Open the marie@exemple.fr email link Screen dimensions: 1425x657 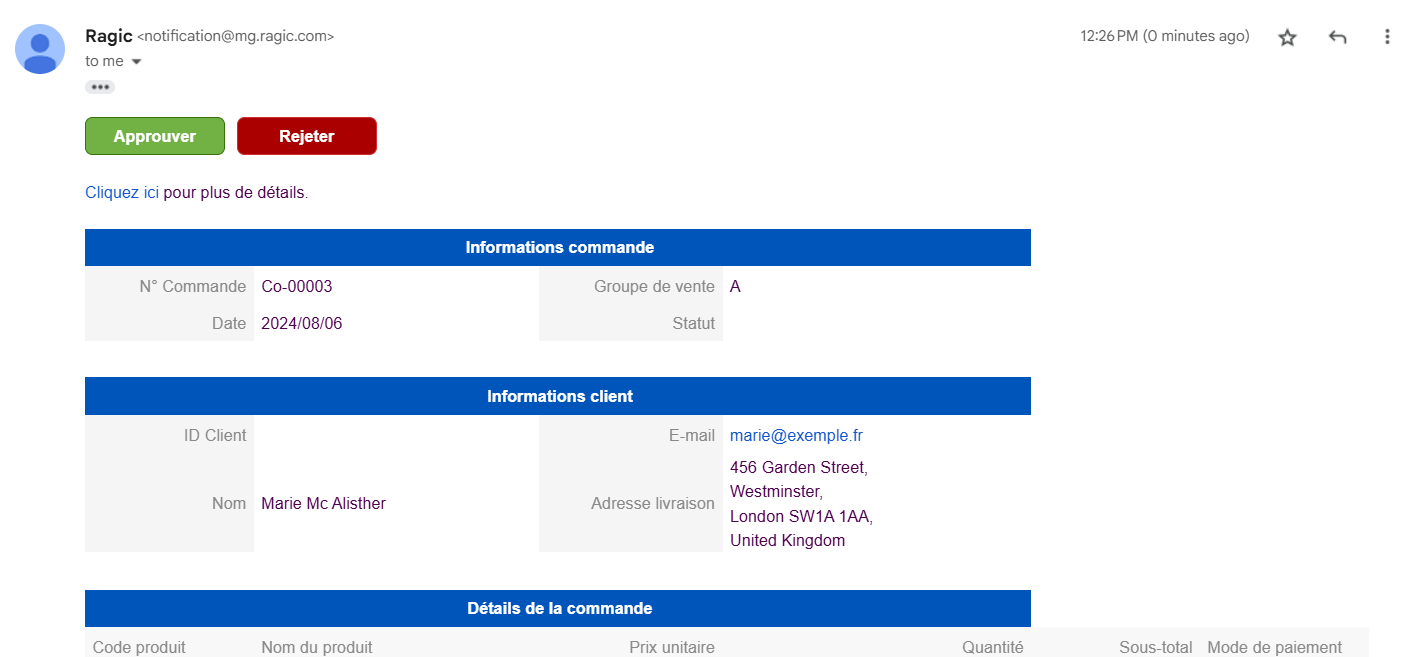[x=796, y=435]
